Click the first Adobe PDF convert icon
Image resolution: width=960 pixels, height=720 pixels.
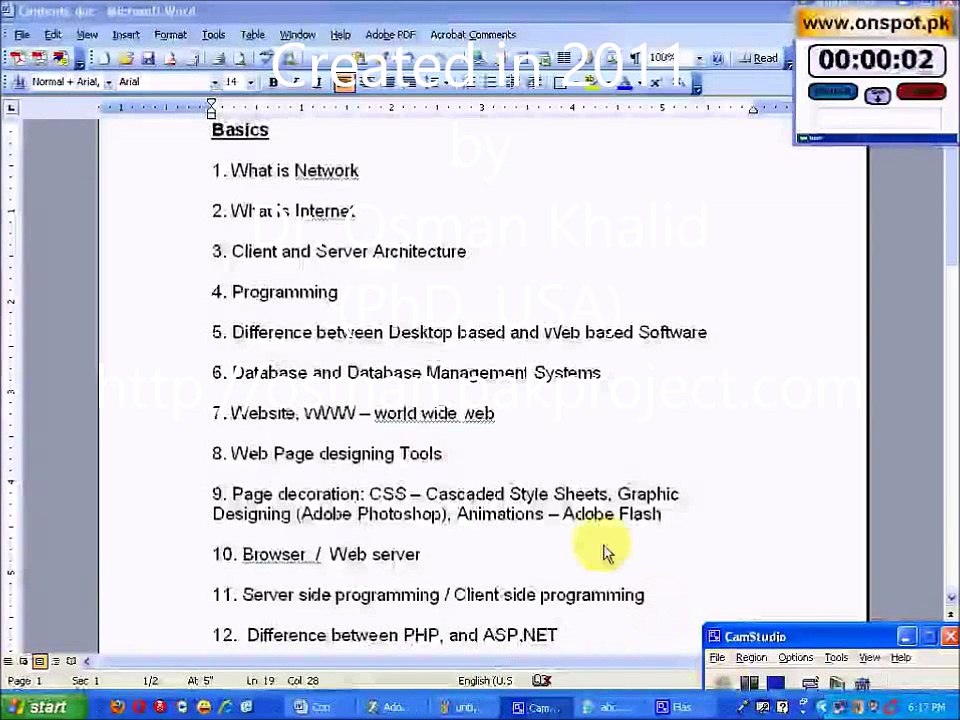pos(18,58)
